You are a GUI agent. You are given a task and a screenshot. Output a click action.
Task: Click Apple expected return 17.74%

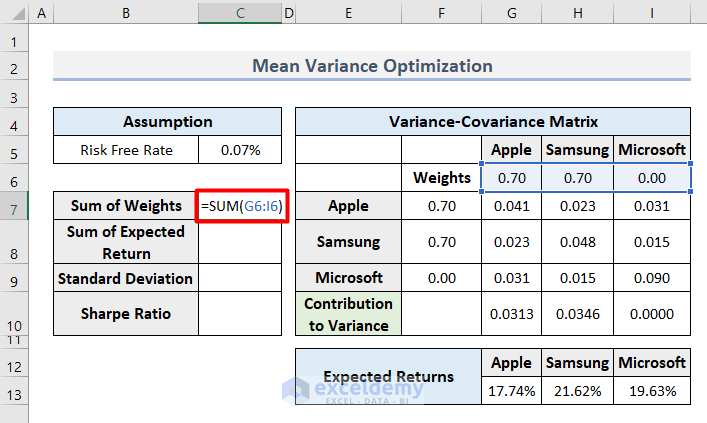tap(511, 391)
